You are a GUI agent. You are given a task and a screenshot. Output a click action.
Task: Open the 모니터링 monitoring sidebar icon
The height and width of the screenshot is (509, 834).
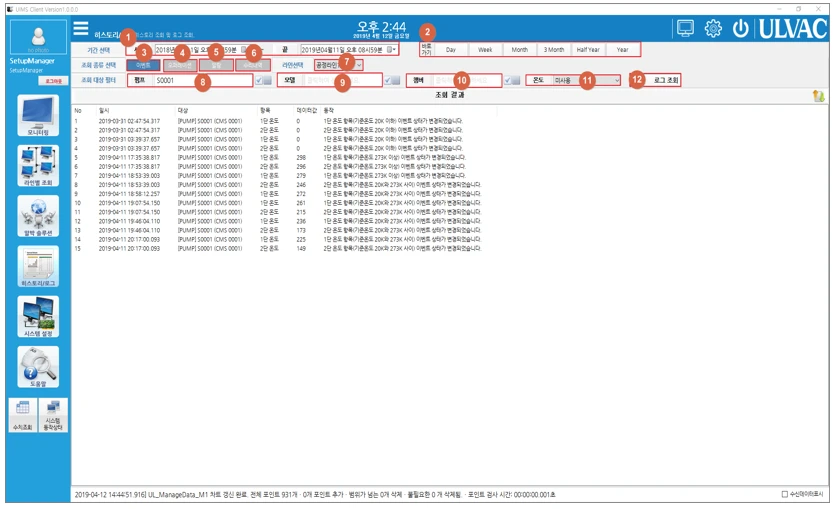38,115
